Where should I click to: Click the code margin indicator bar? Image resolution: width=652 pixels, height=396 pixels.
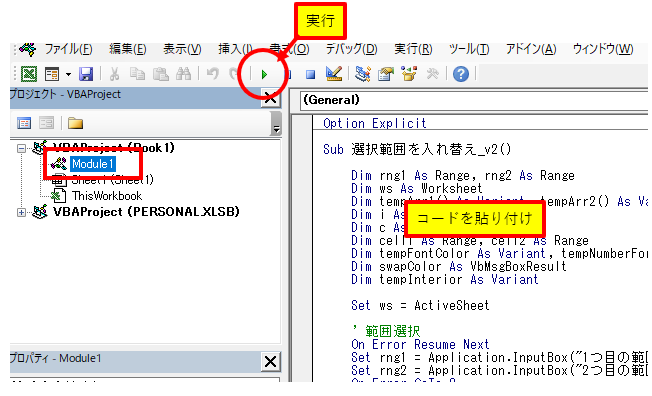[x=302, y=248]
